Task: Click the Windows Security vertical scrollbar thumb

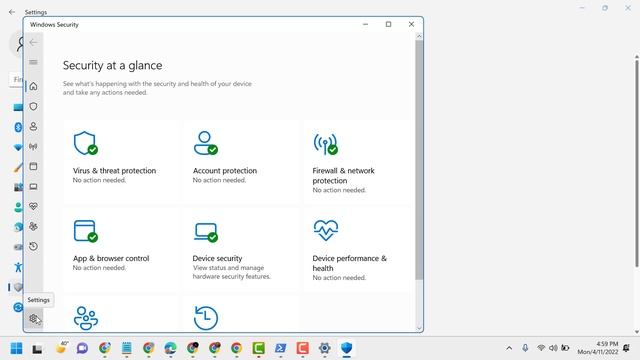Action: pyautogui.click(x=419, y=160)
